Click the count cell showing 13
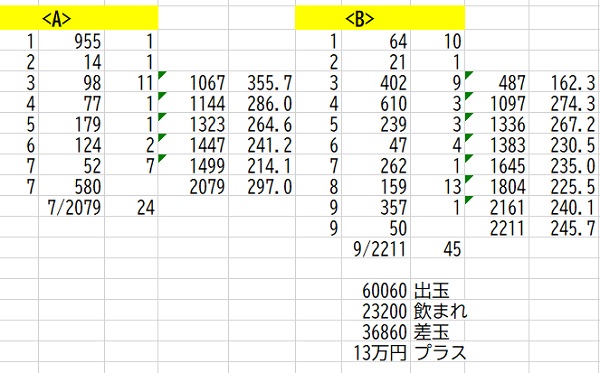 [x=438, y=186]
